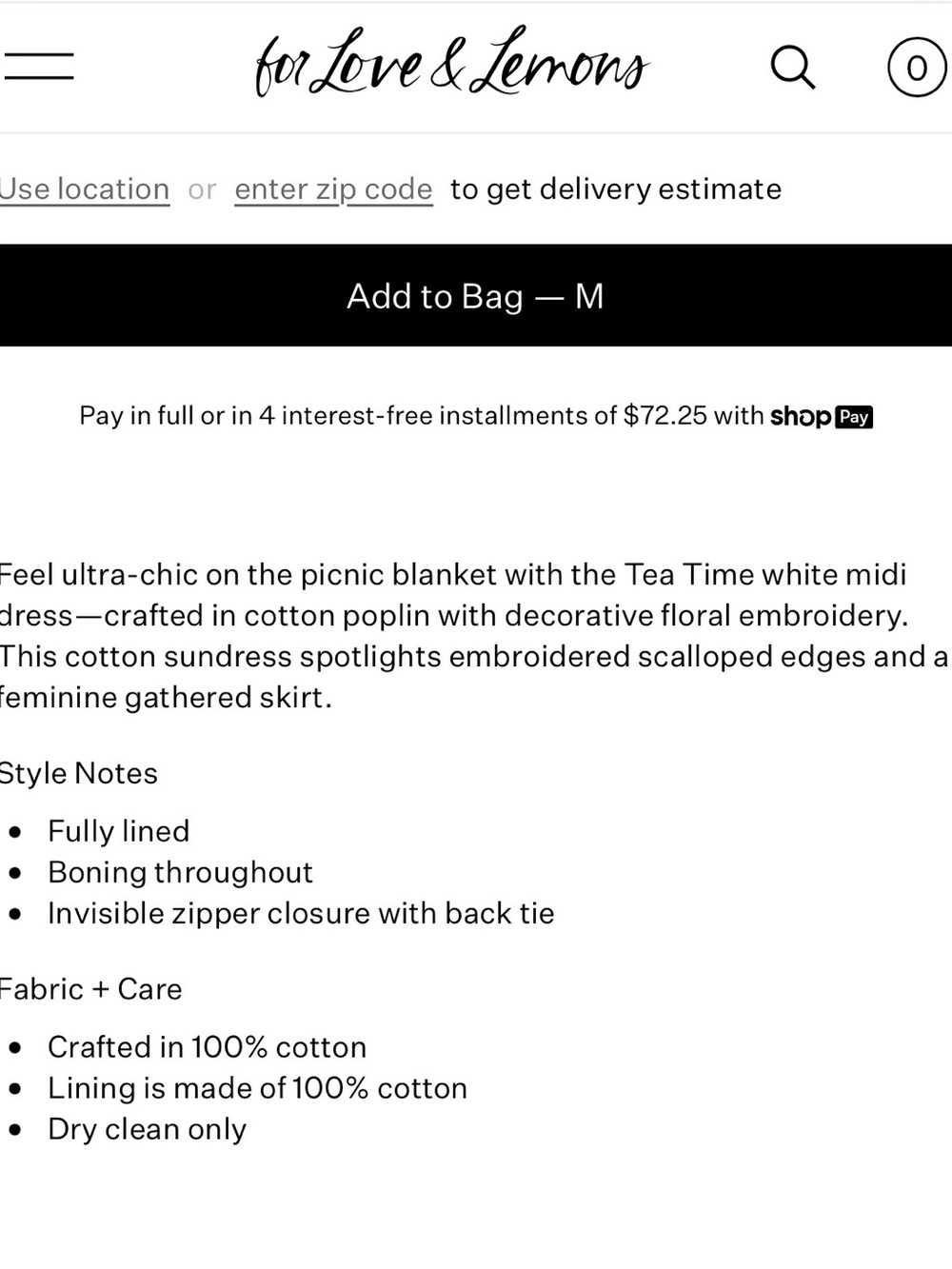Open the shopping bag showing 0 items
The height and width of the screenshot is (1269, 952).
click(x=916, y=67)
